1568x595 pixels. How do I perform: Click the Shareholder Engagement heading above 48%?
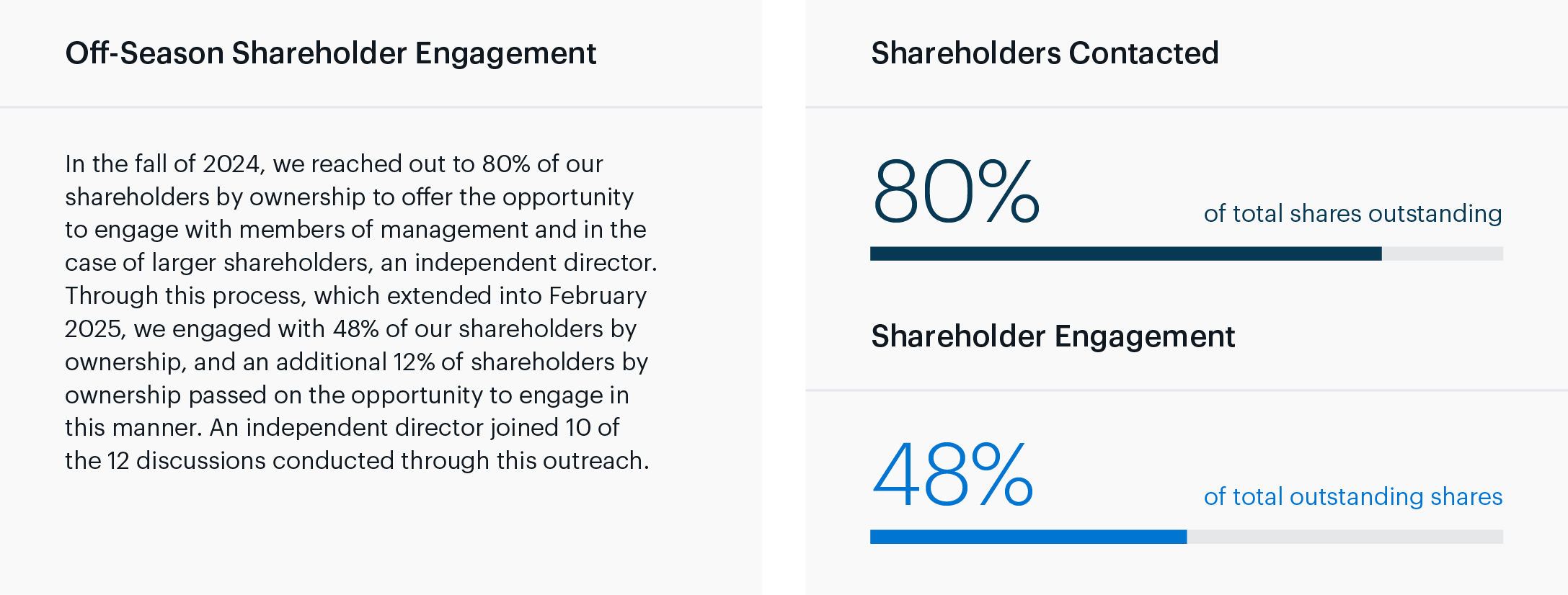(x=1053, y=336)
